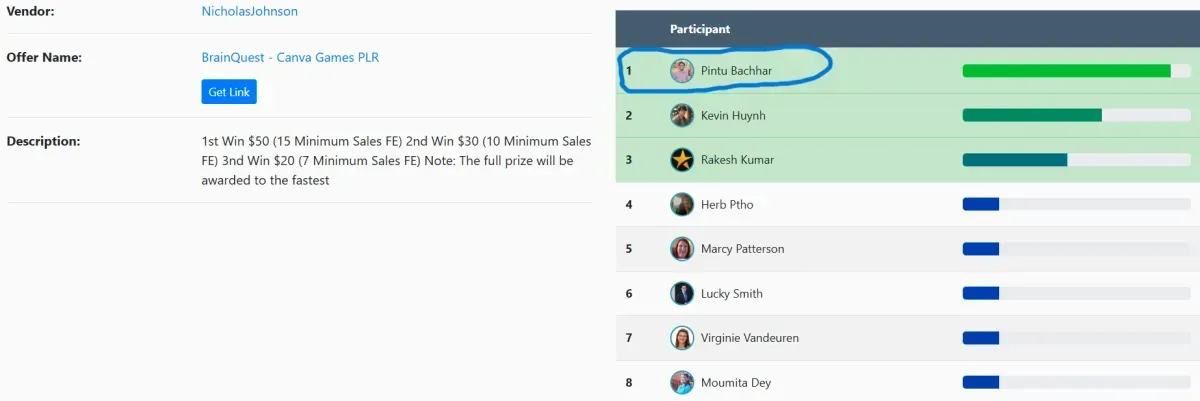Click Pintu Bachhar's avatar icon
The height and width of the screenshot is (401, 1200).
[x=682, y=71]
